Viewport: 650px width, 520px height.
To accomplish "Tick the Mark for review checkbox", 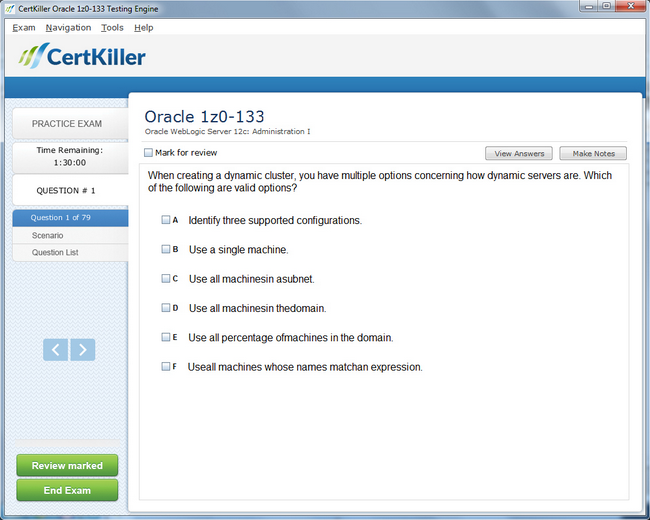I will [148, 153].
